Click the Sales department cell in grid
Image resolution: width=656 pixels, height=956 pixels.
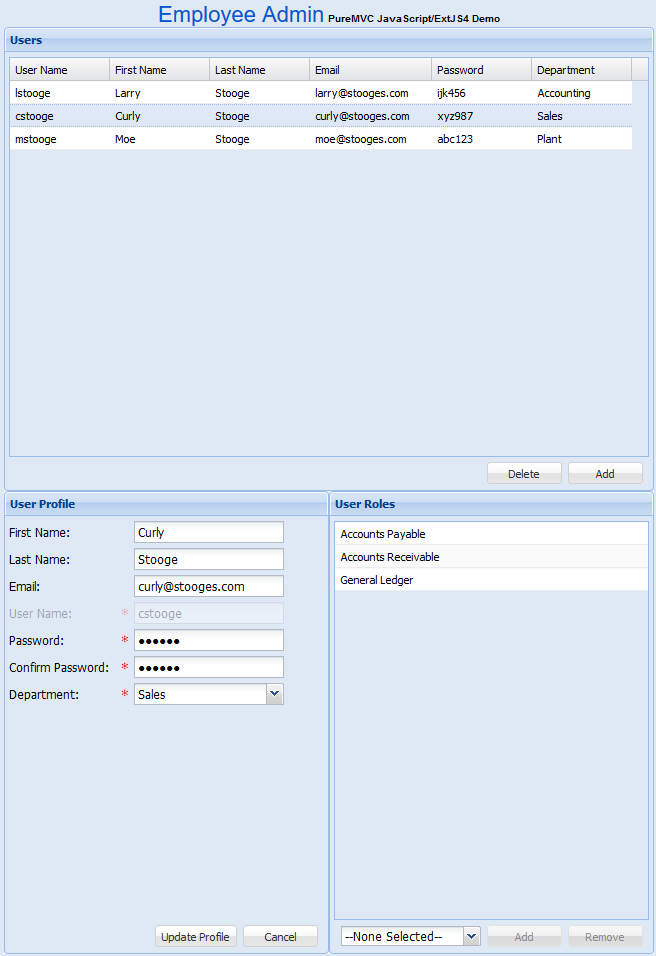click(x=581, y=116)
